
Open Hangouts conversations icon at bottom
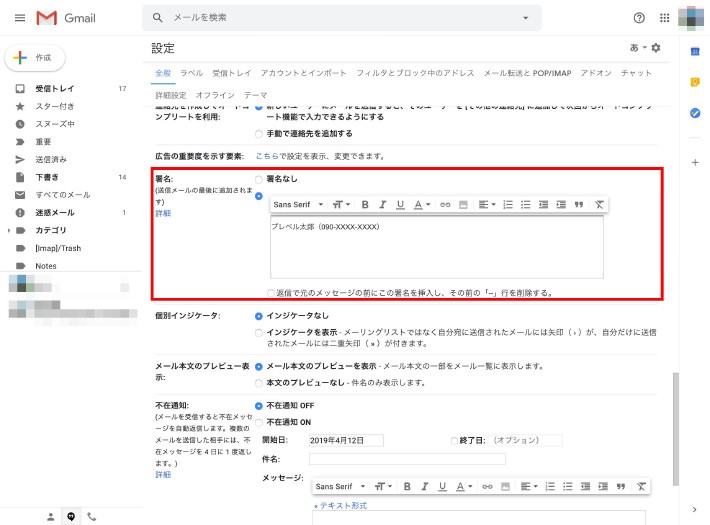pos(71,516)
